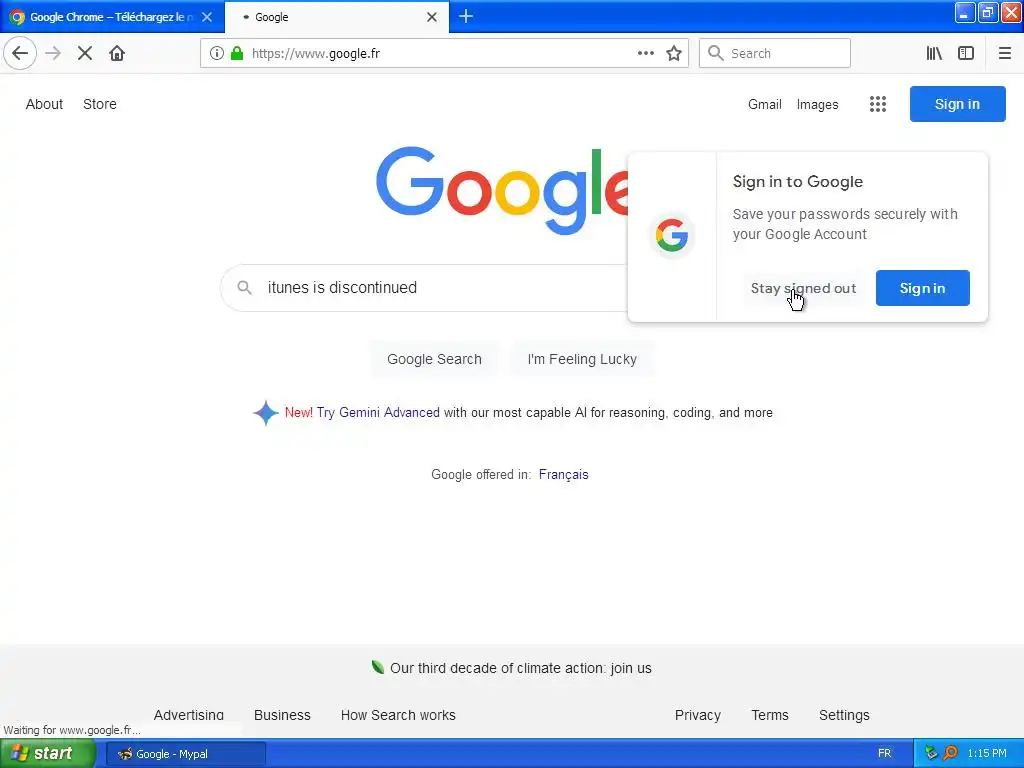Screen dimensions: 1024x768
Task: Switch to Google Chrome – Téléchargez tab
Action: [x=112, y=17]
